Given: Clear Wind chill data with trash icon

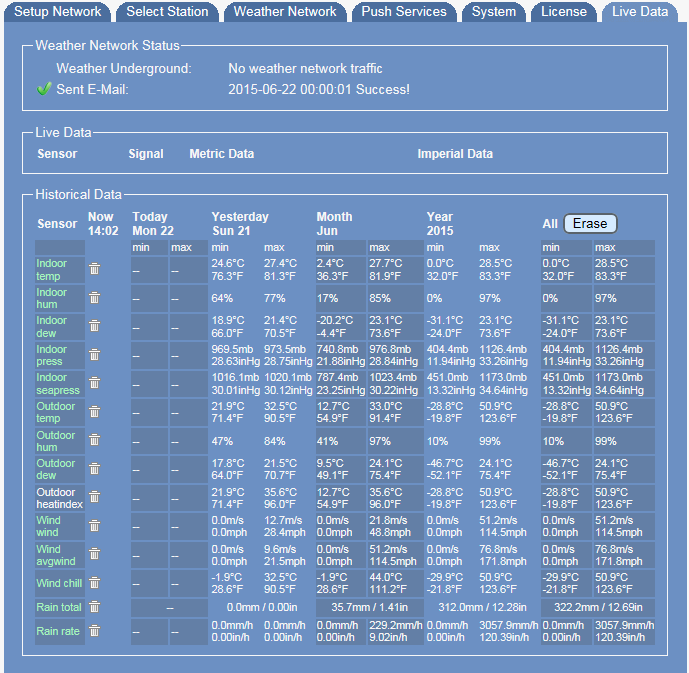Looking at the screenshot, I should (x=94, y=583).
